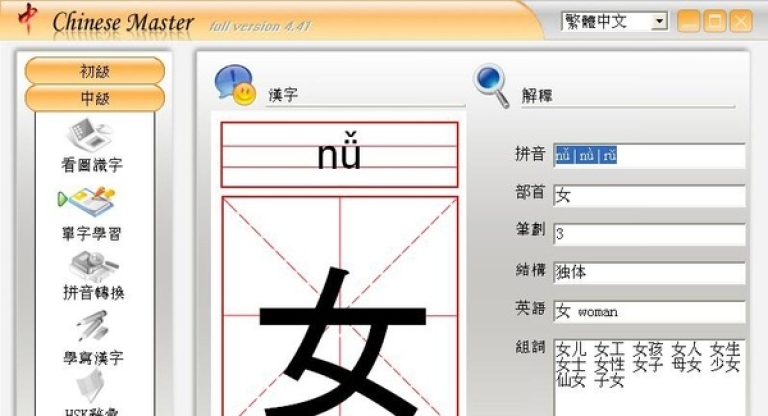Click the 組詞 field label
768x416 pixels.
tap(530, 347)
